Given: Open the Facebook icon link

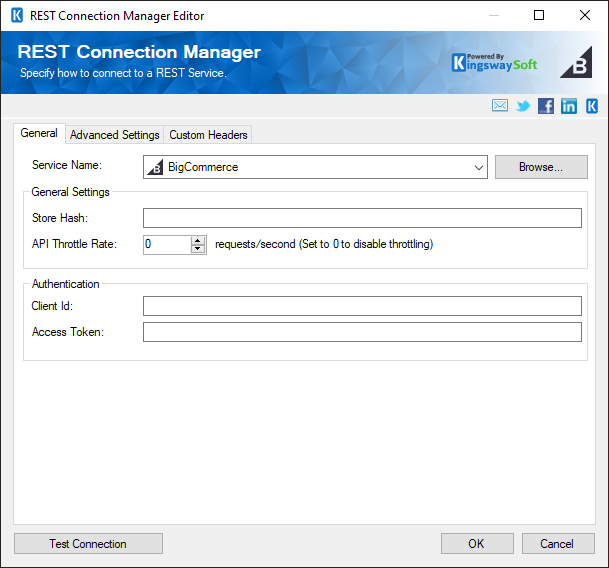Looking at the screenshot, I should [x=546, y=106].
